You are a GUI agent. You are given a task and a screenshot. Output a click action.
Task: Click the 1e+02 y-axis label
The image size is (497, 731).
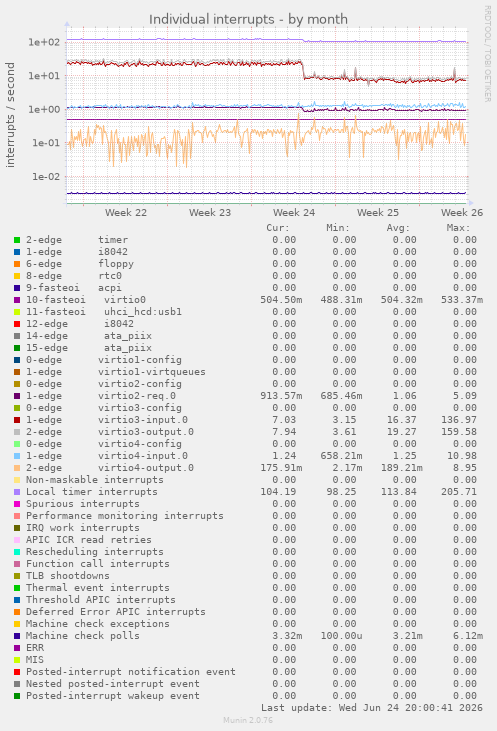pos(44,42)
